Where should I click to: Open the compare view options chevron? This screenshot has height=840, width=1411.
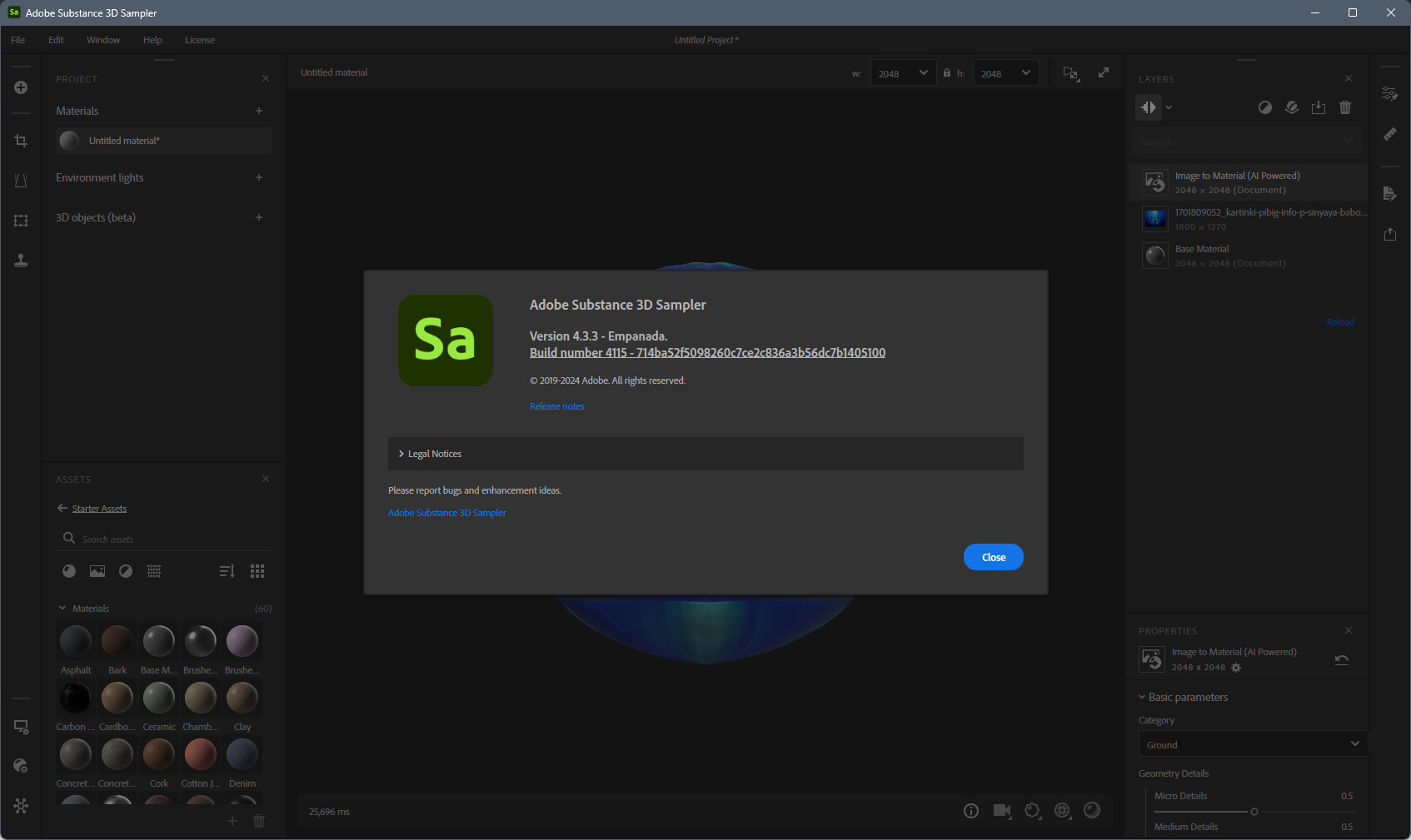[1169, 107]
